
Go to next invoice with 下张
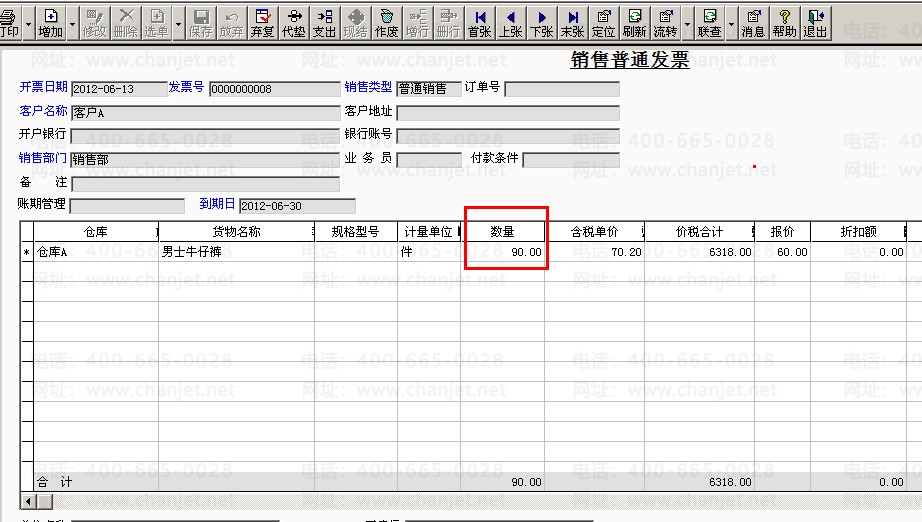tap(542, 23)
